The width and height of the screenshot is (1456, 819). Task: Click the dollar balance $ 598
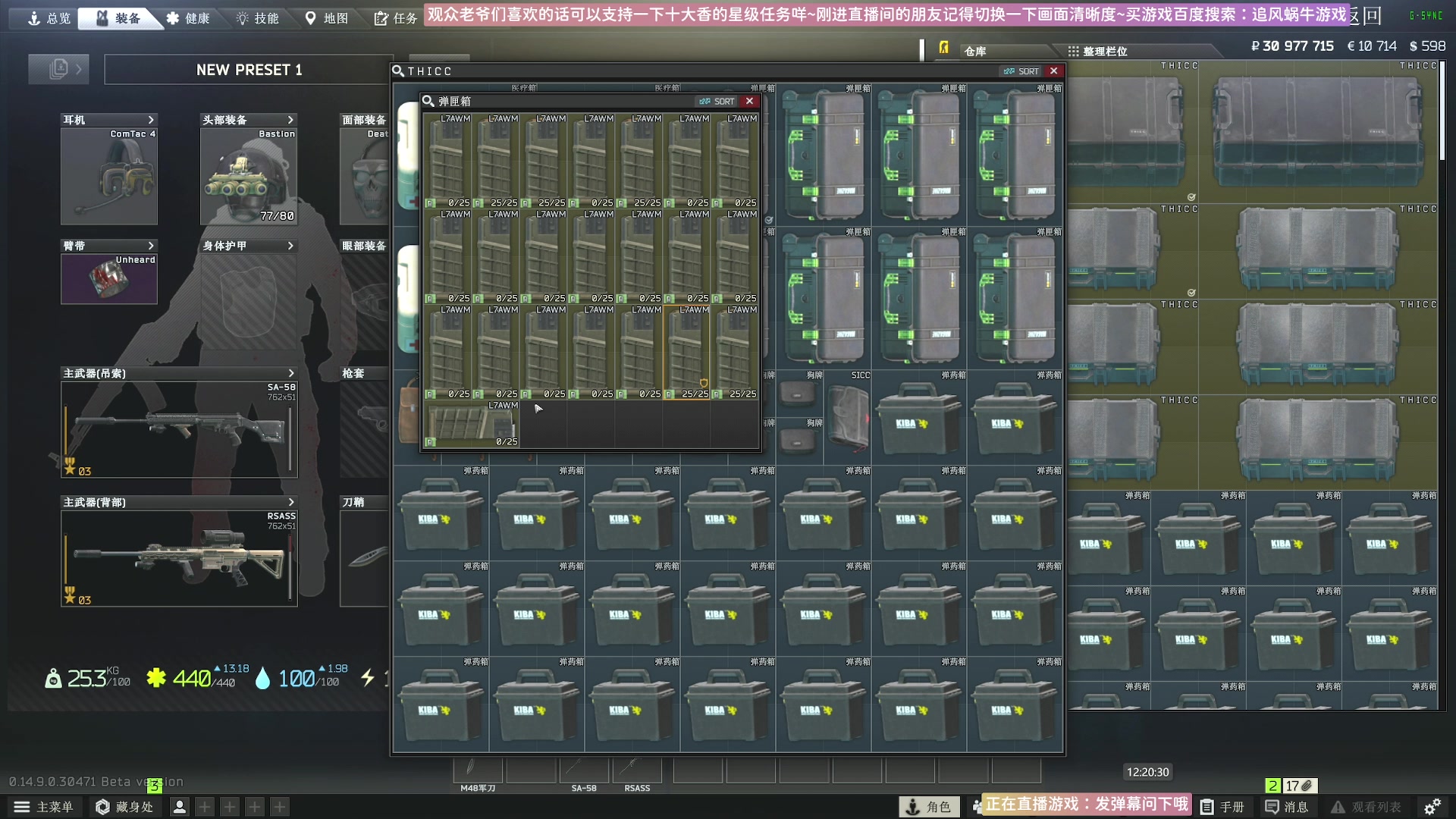click(x=1427, y=46)
